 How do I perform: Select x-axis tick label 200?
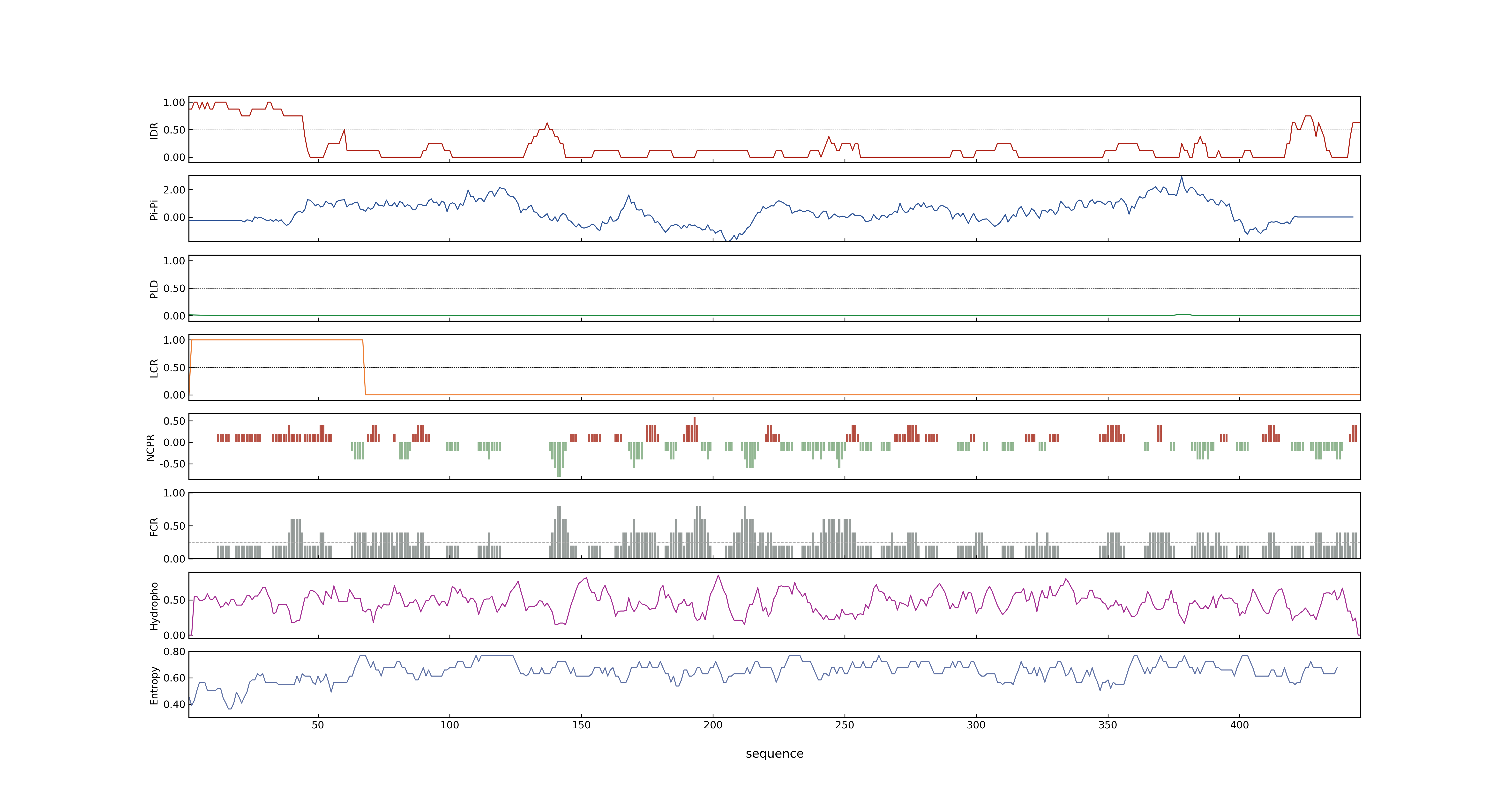(x=713, y=725)
